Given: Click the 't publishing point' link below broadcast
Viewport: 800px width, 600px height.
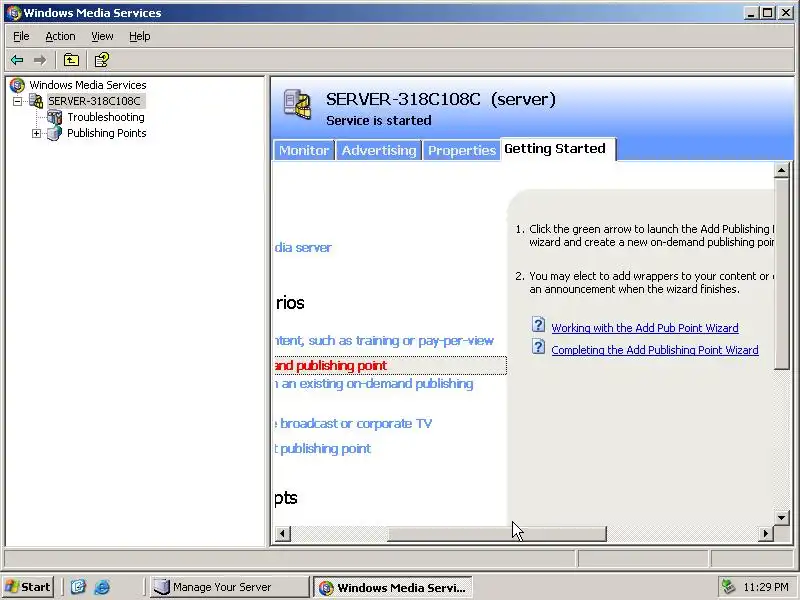Looking at the screenshot, I should click(x=323, y=448).
